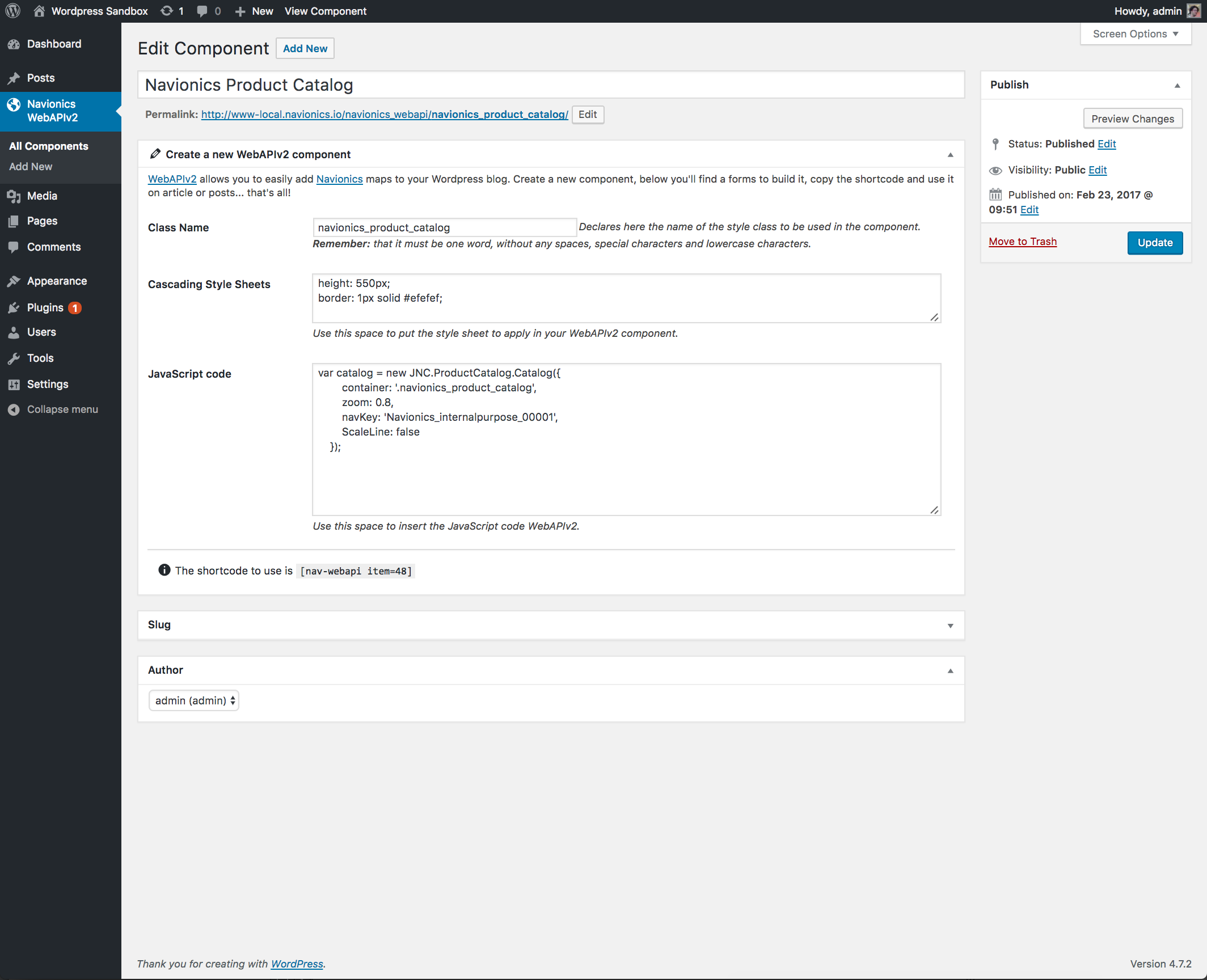Image resolution: width=1207 pixels, height=980 pixels.
Task: Click the Update button
Action: pyautogui.click(x=1155, y=243)
